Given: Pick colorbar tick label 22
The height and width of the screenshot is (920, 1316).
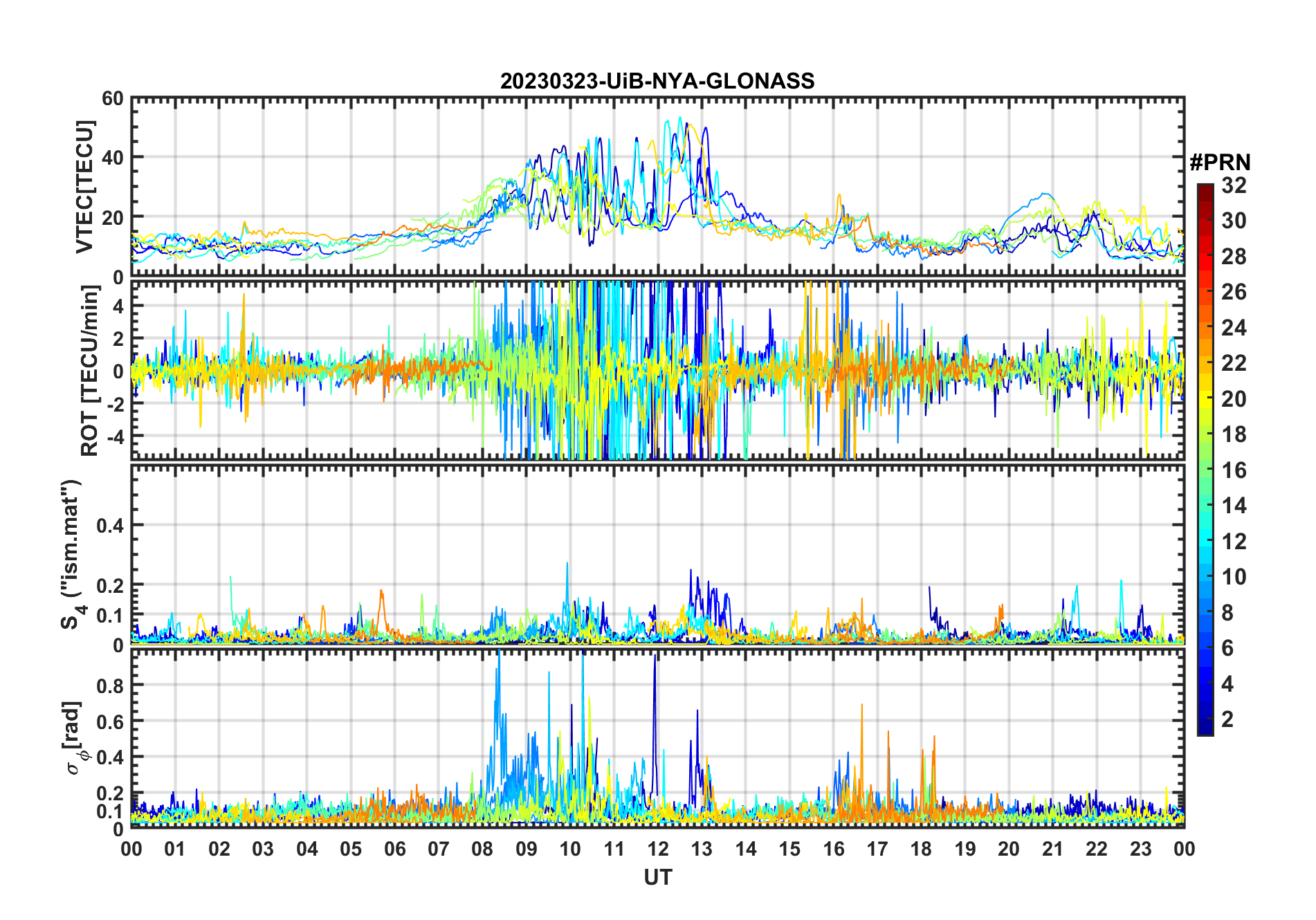Looking at the screenshot, I should pos(1234,362).
